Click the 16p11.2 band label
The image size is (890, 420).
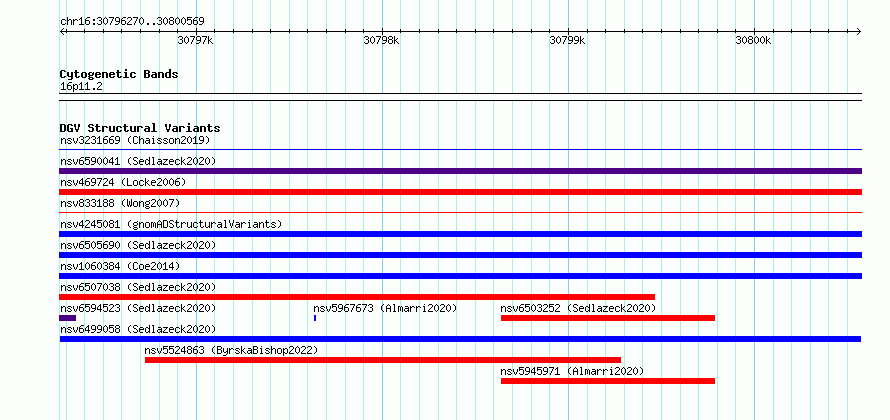(81, 87)
